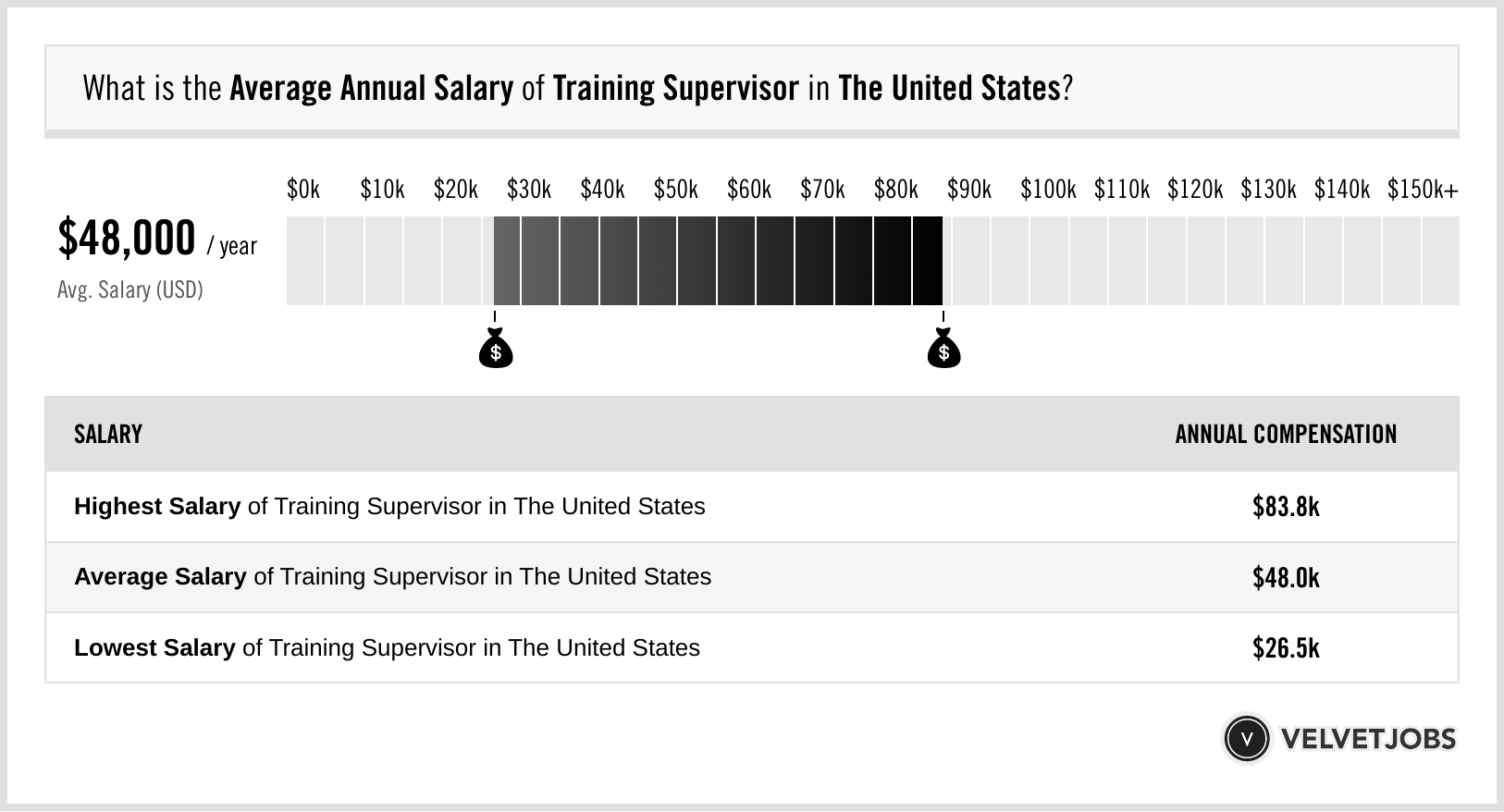
Task: Click the money bag icon marking lowest salary
Action: [496, 349]
